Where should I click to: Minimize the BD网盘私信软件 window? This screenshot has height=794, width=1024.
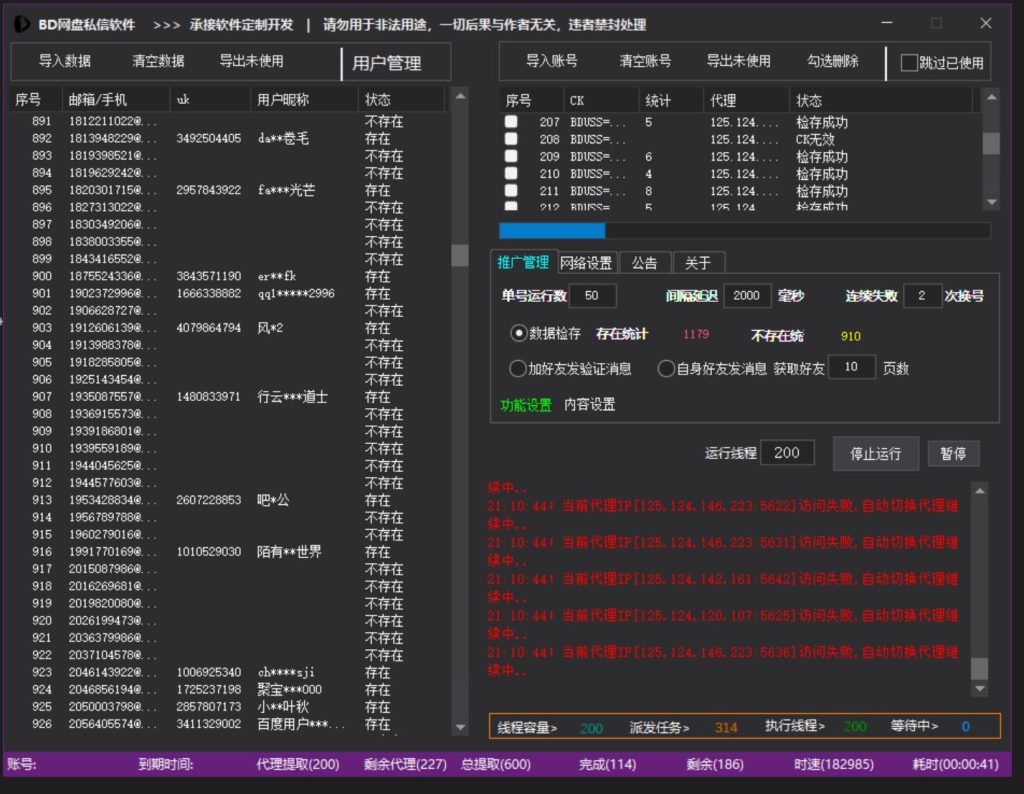click(888, 23)
